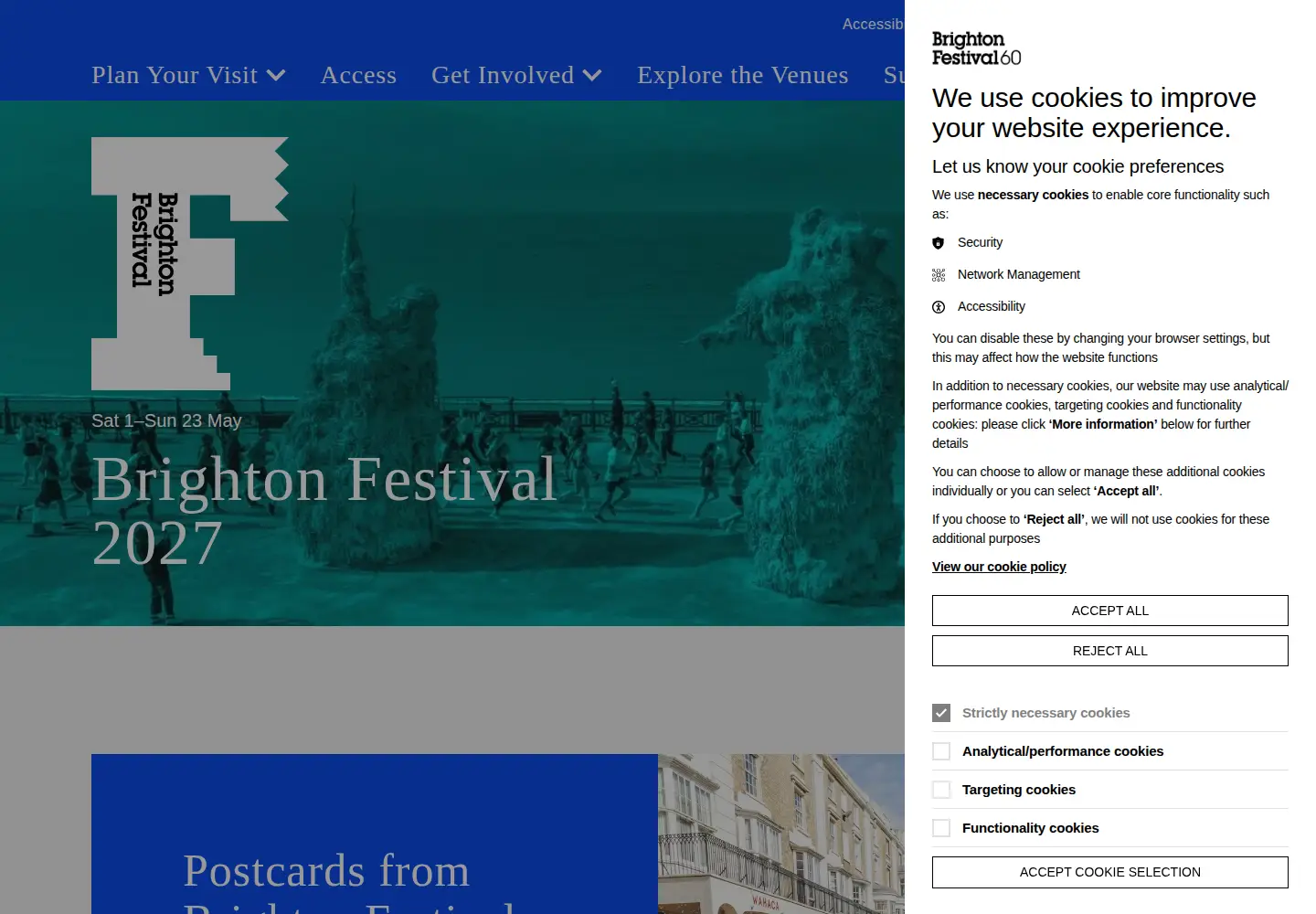
Task: Toggle Strictly necessary cookies checkbox
Action: point(941,713)
